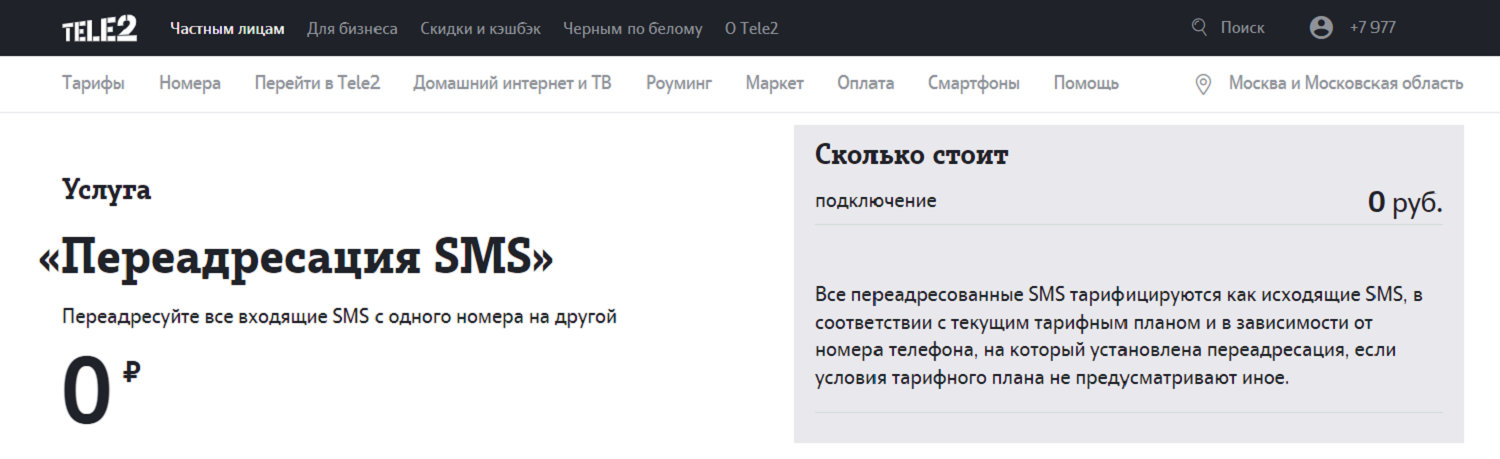The height and width of the screenshot is (459, 1500).
Task: Click the 0 руб. connection price
Action: click(1405, 203)
